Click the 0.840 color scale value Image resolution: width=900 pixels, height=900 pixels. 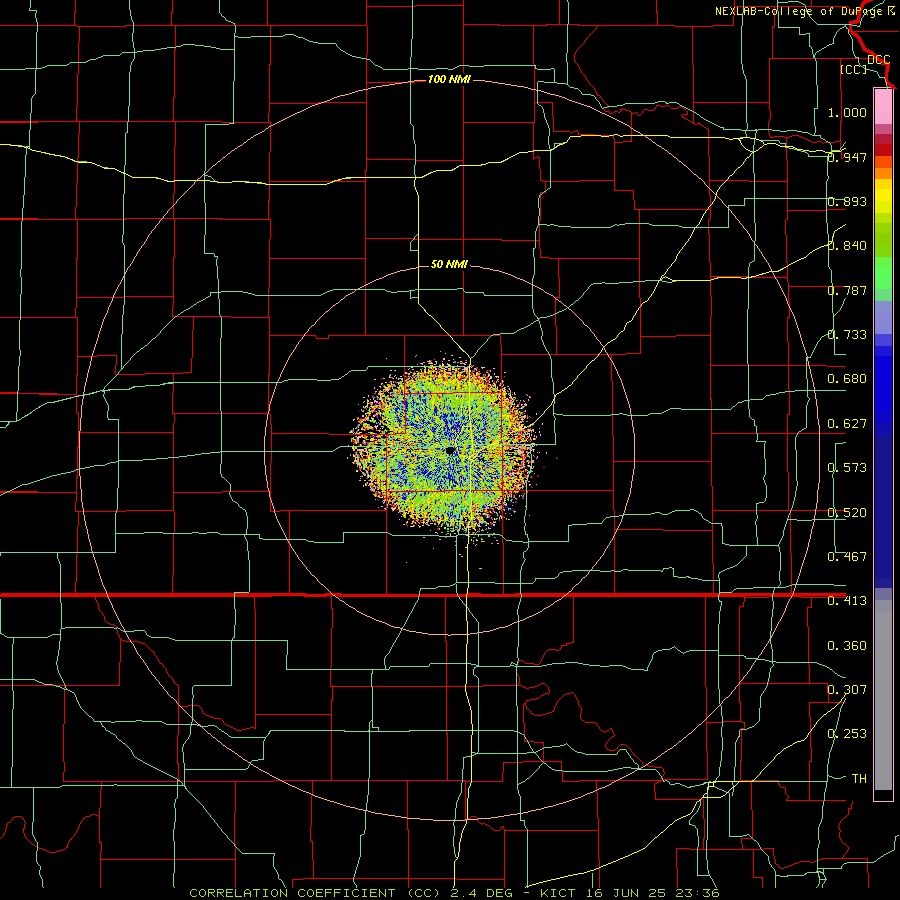coord(847,246)
